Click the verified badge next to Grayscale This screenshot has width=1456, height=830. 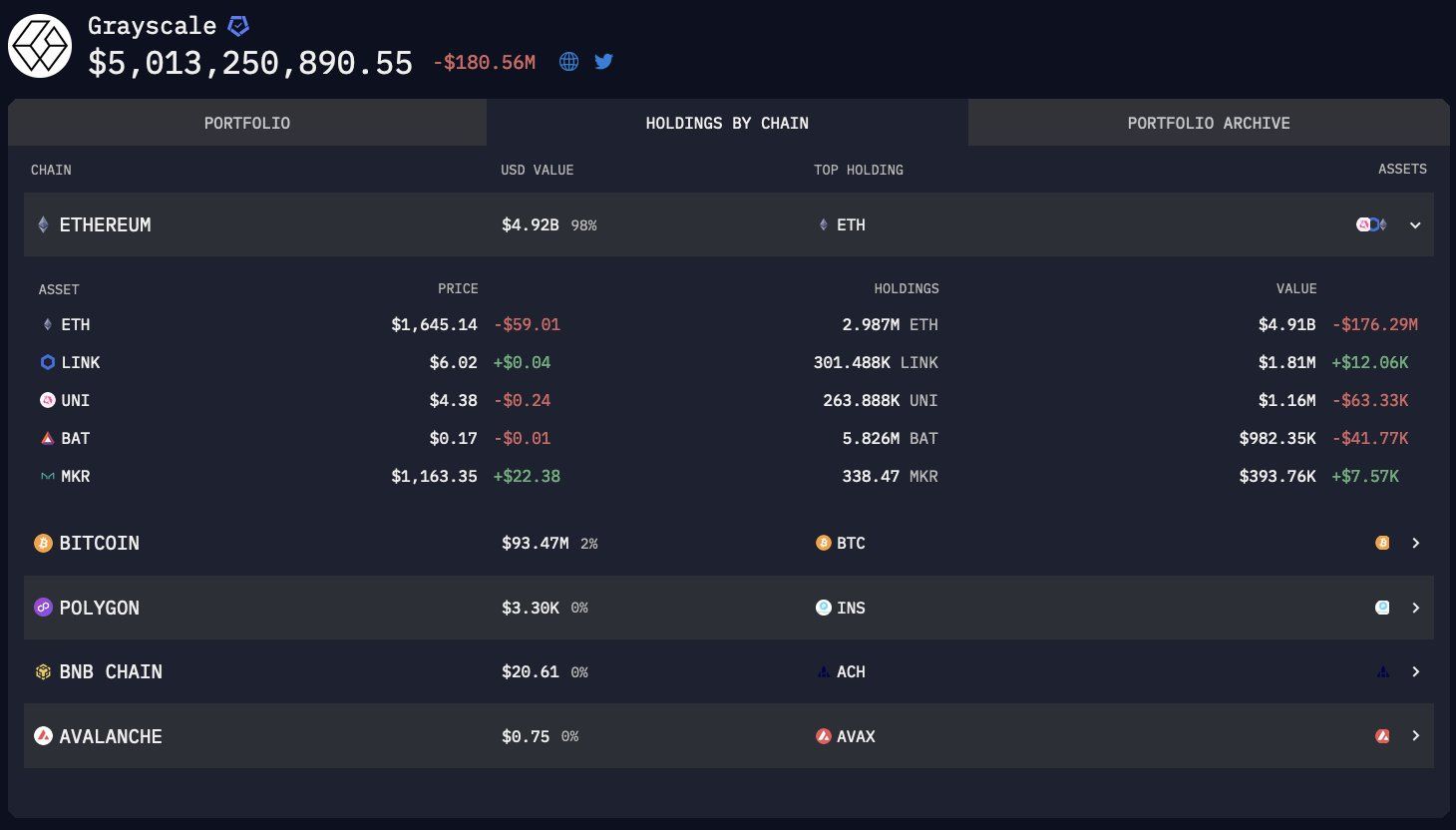238,26
